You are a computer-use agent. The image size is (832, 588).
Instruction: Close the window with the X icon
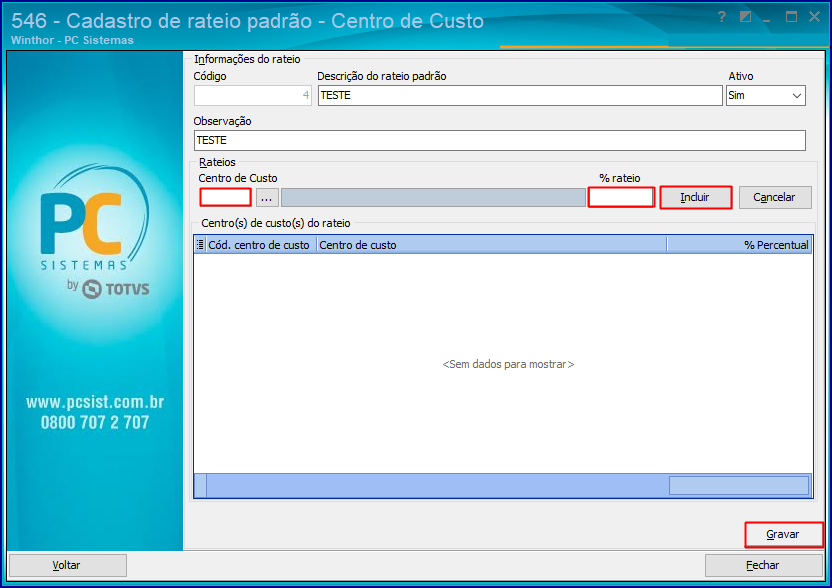tap(814, 17)
